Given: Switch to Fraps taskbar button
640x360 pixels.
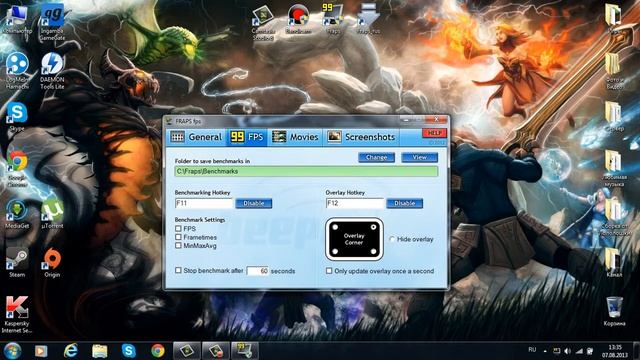Looking at the screenshot, I should coord(244,351).
